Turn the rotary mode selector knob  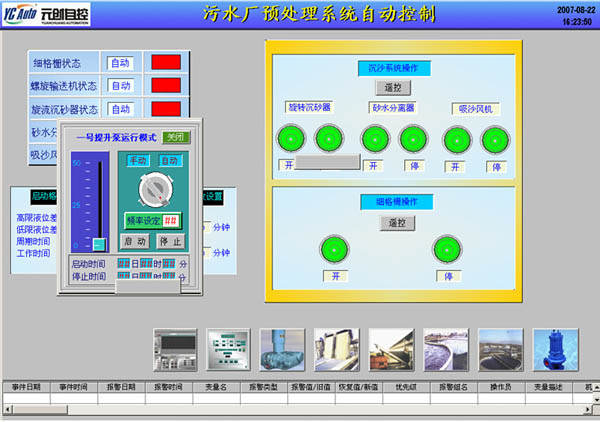(152, 189)
